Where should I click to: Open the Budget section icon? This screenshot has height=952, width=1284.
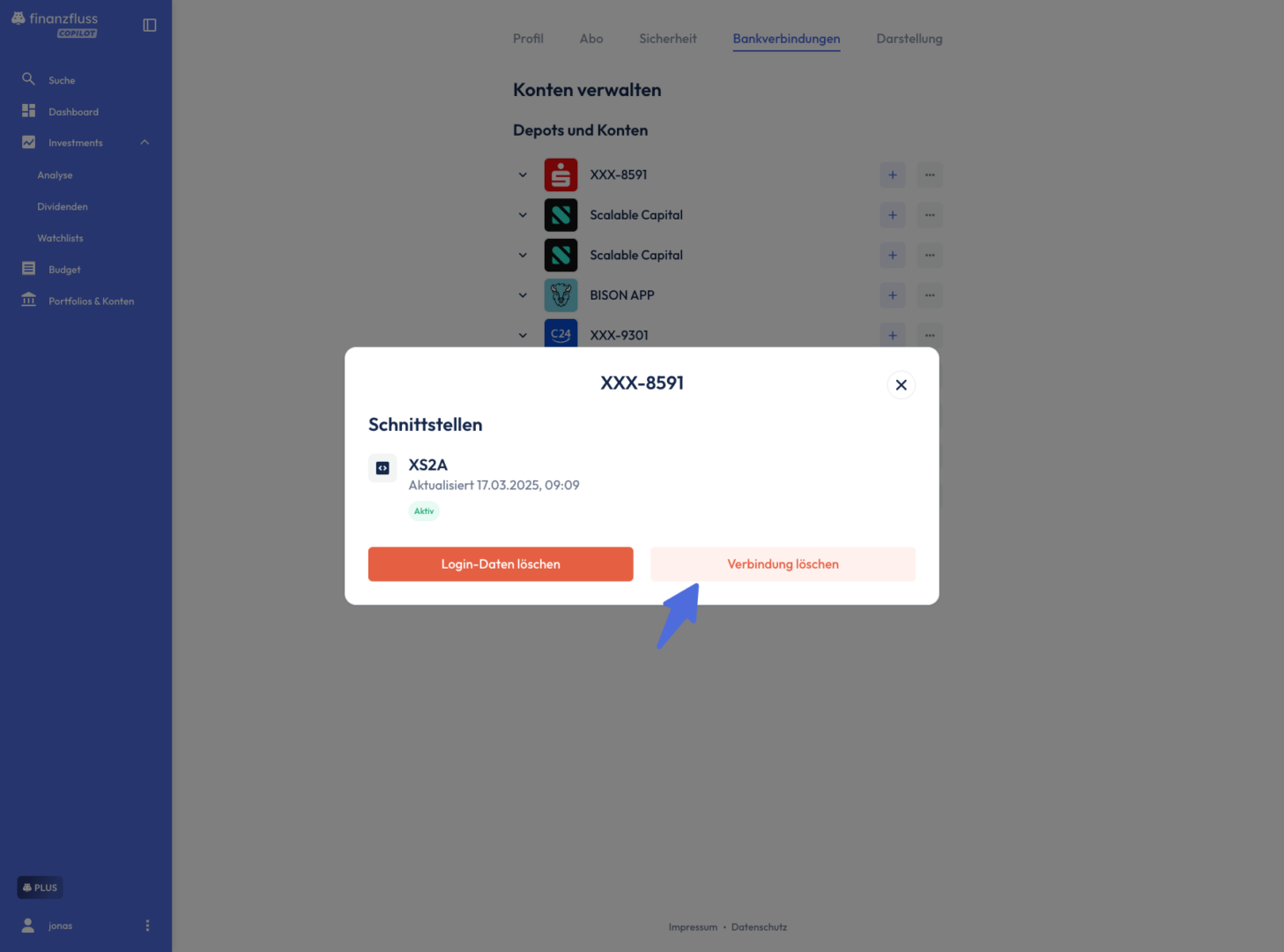28,269
